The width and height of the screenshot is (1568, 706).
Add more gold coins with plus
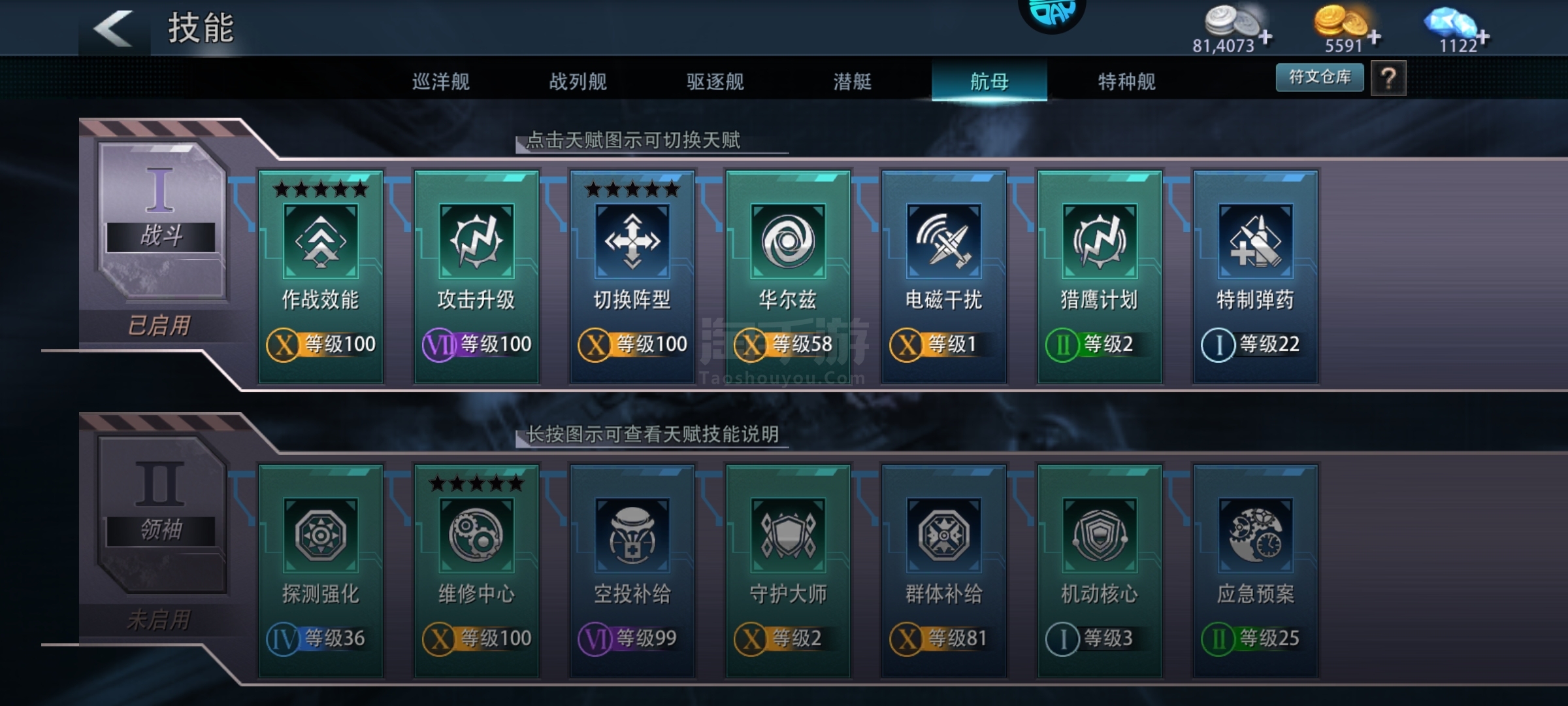click(x=1375, y=37)
